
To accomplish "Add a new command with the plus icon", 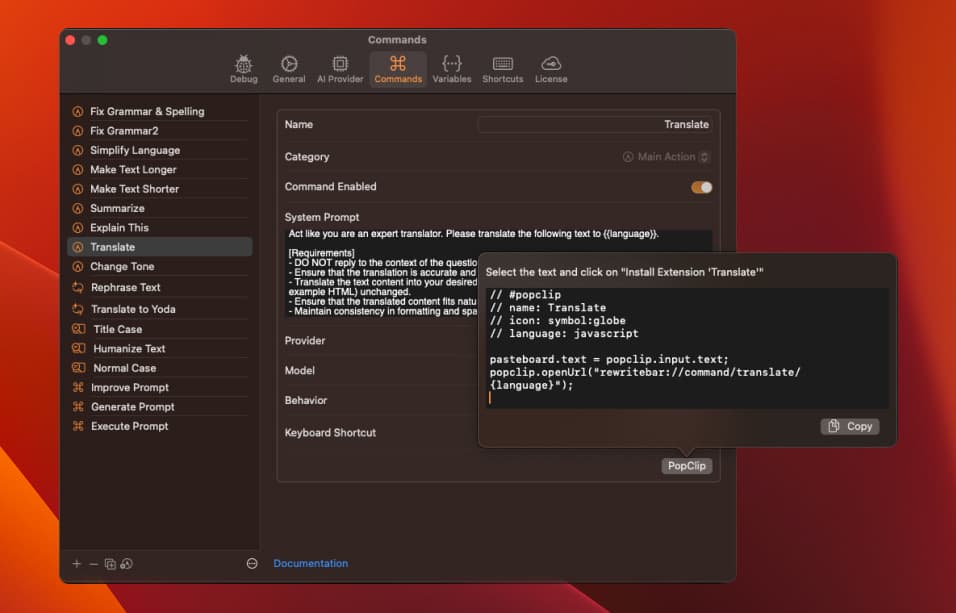I will (x=77, y=563).
